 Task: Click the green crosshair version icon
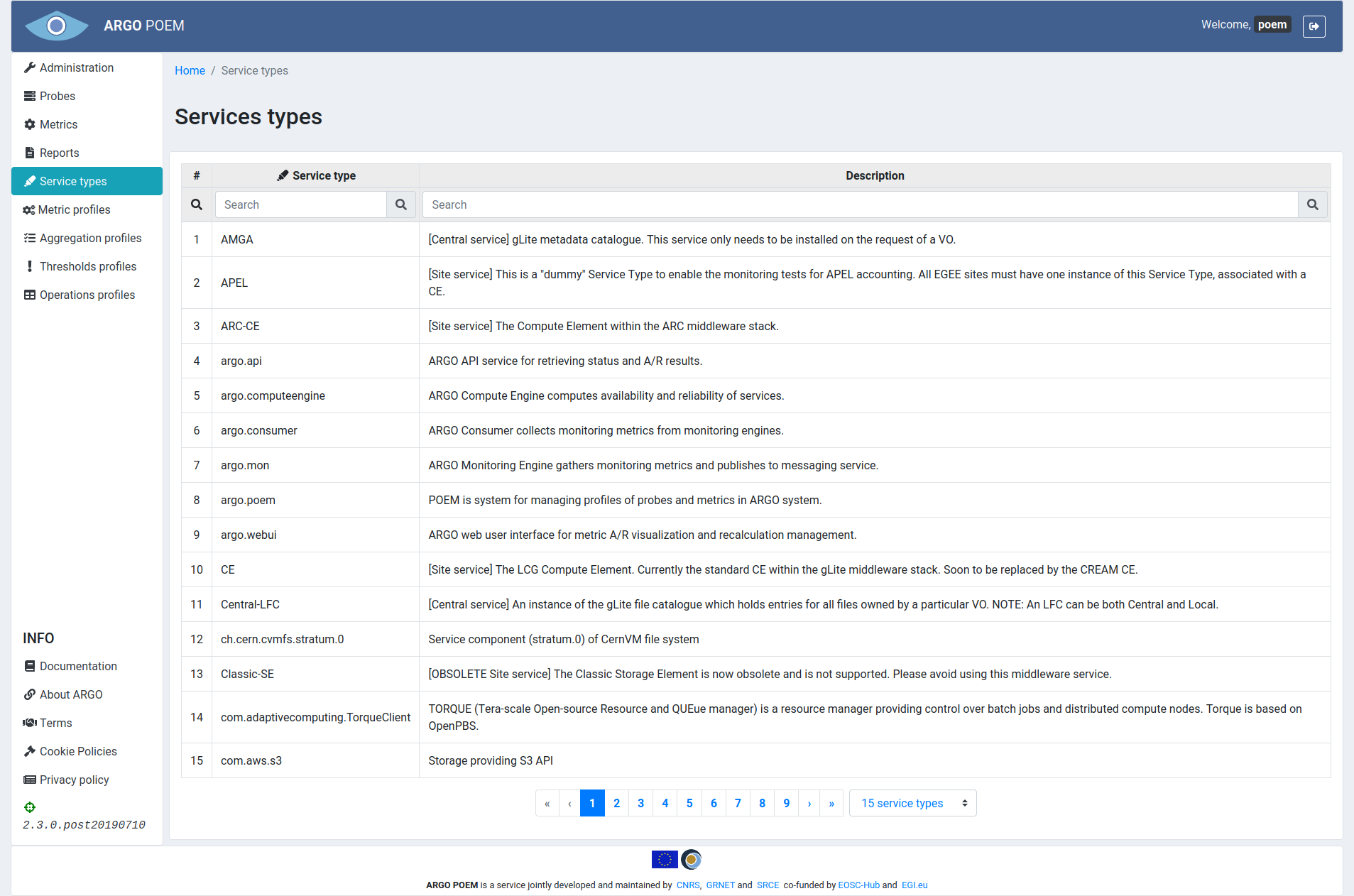tap(30, 807)
